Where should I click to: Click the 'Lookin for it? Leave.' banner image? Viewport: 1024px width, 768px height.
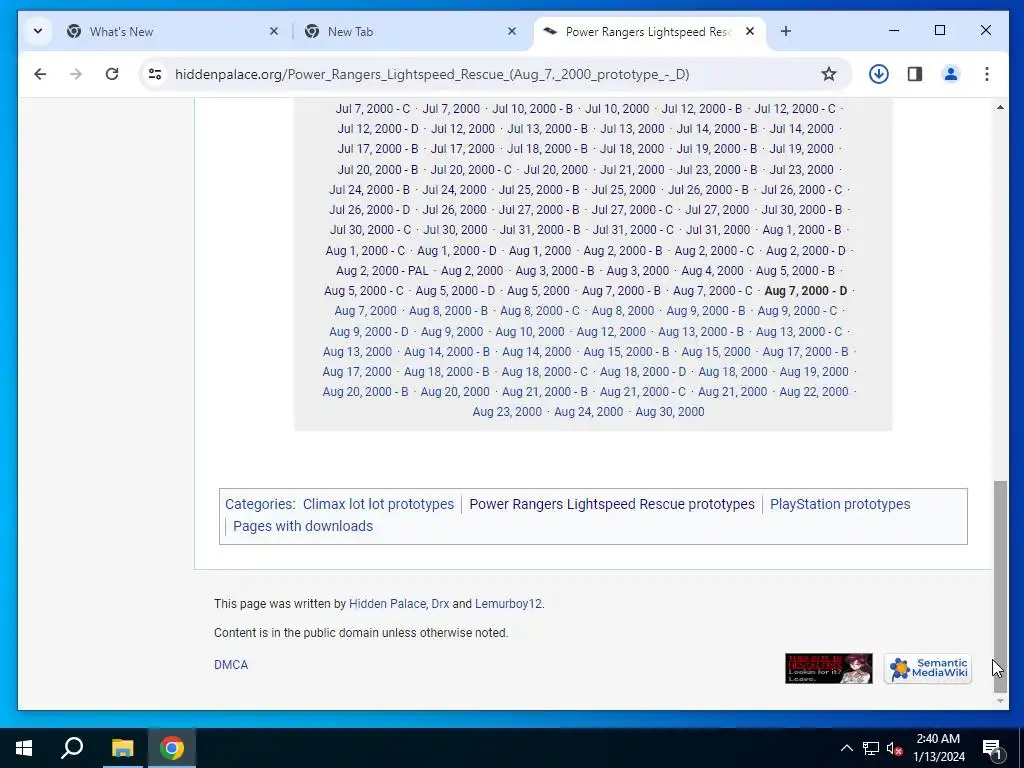point(829,668)
